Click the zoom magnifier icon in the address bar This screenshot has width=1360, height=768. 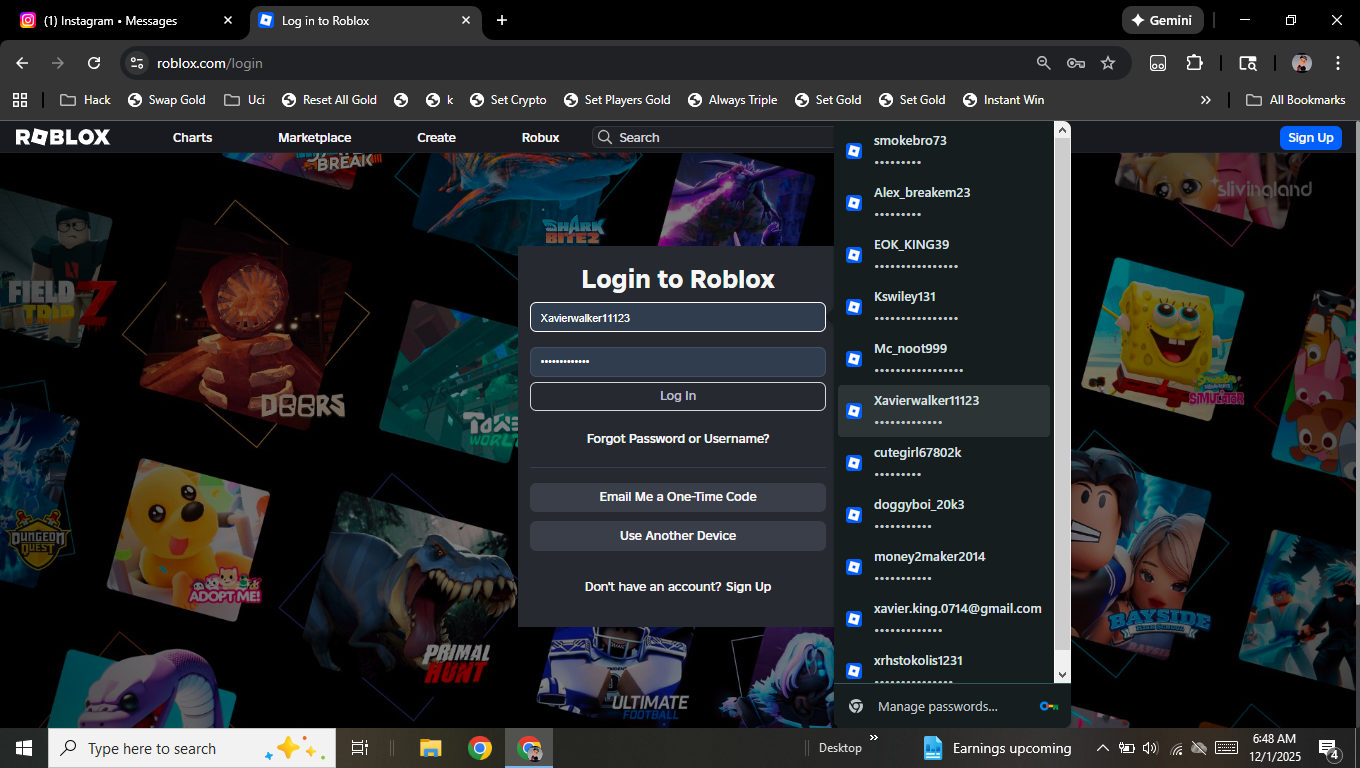(1044, 63)
